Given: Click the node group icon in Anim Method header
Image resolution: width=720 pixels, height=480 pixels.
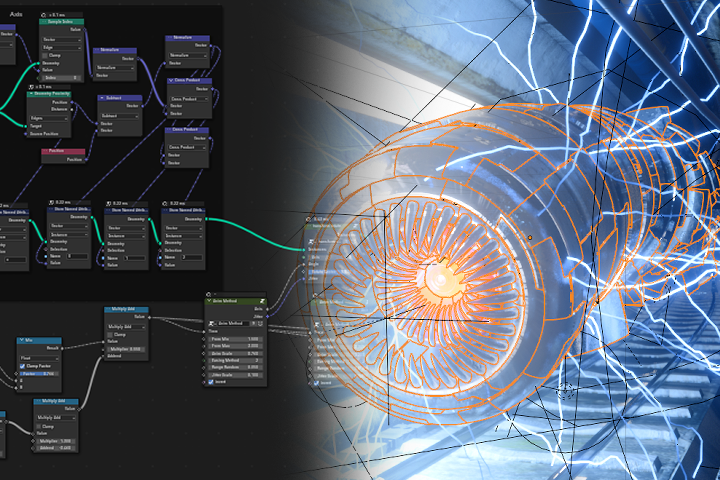Looking at the screenshot, I should click(262, 301).
